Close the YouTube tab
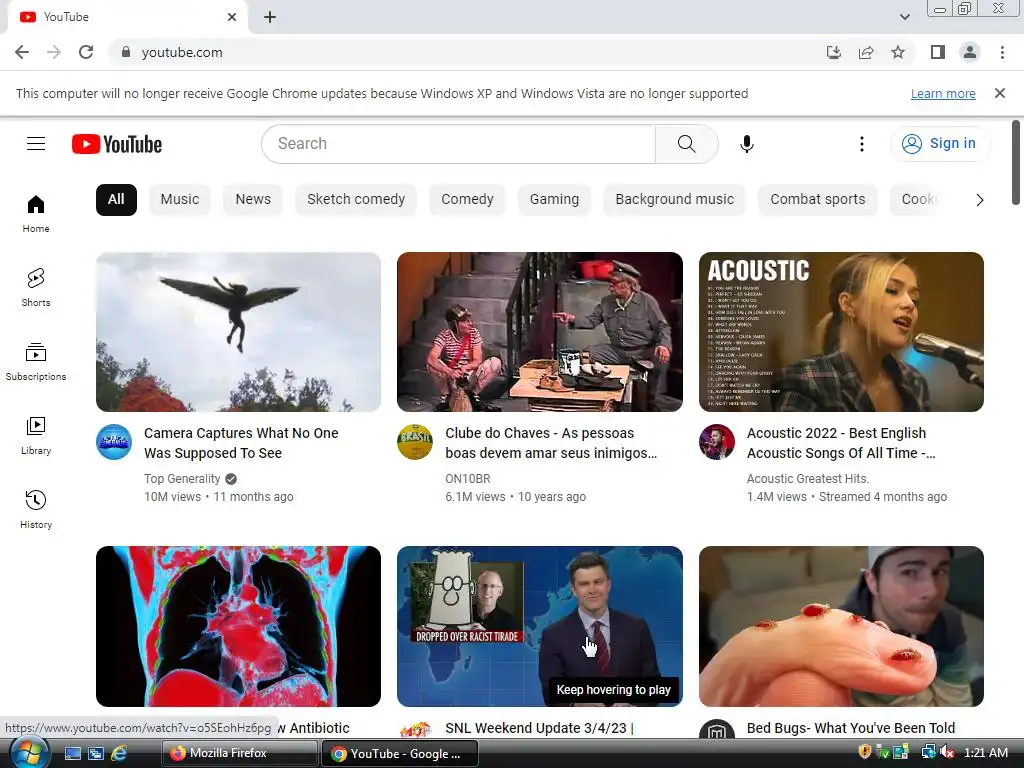This screenshot has height=768, width=1024. coord(232,17)
